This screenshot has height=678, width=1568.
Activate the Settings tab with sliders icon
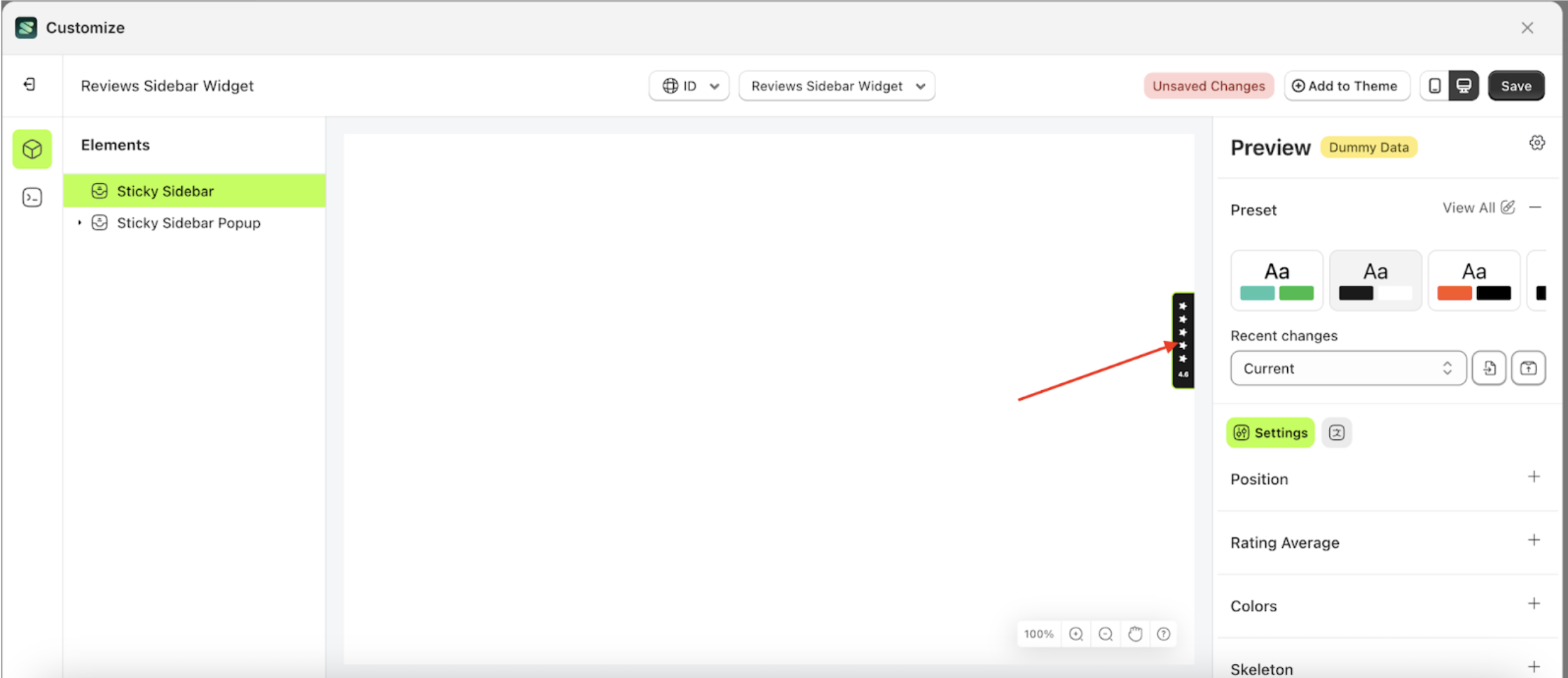pos(1270,432)
